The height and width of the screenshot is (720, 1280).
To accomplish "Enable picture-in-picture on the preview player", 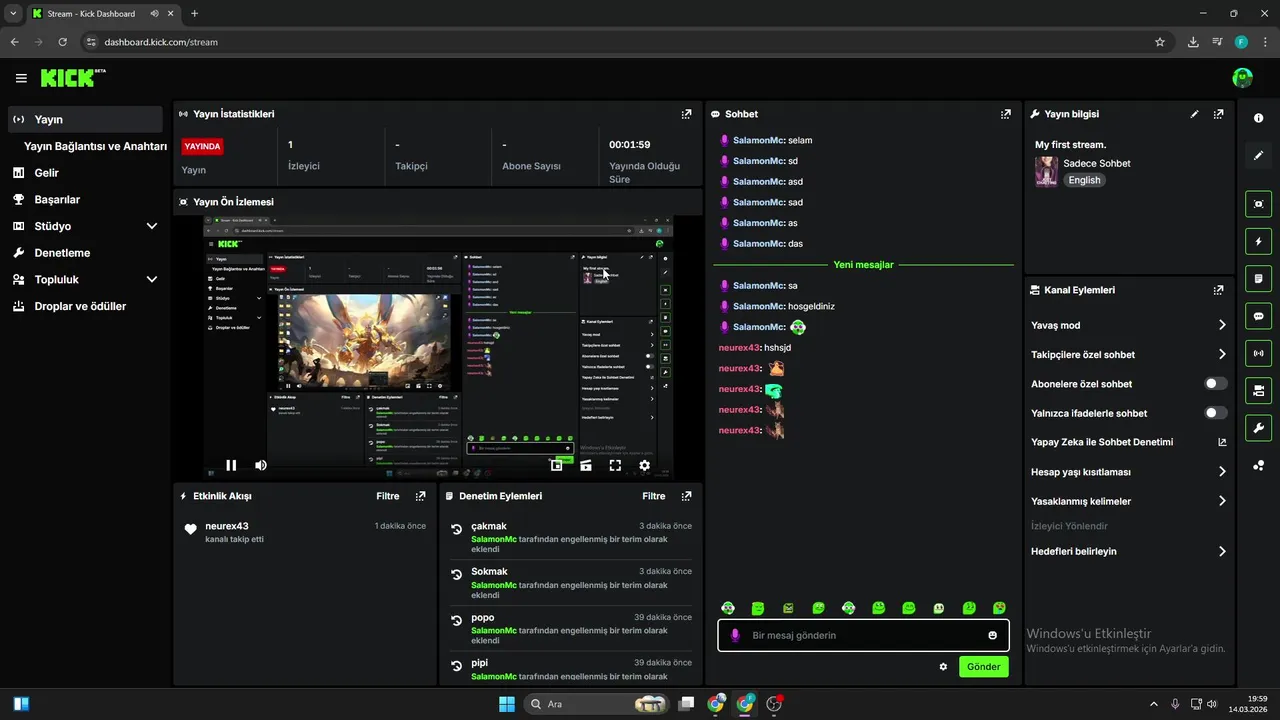I will tap(557, 465).
